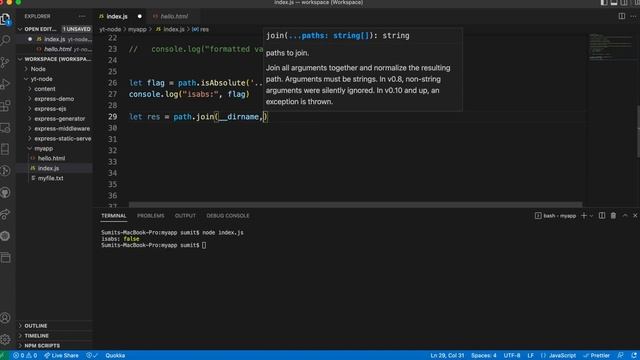Click Live Share in status bar

click(x=61, y=356)
